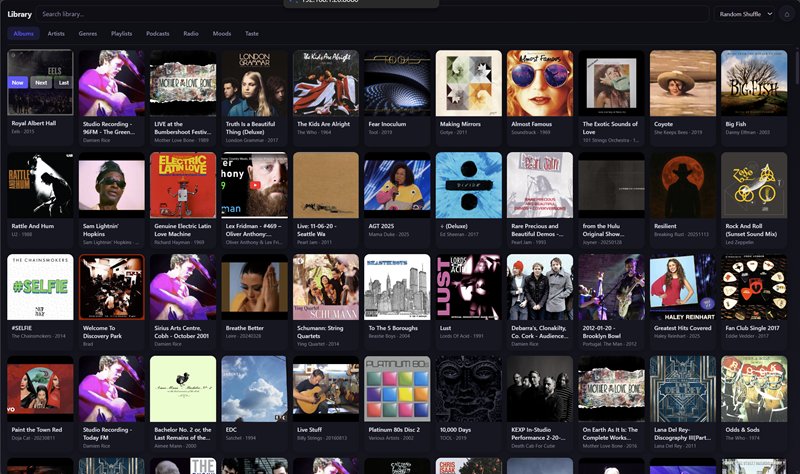Click the 'Studio Recording - 96FM' title
This screenshot has width=800, height=474.
pos(109,128)
